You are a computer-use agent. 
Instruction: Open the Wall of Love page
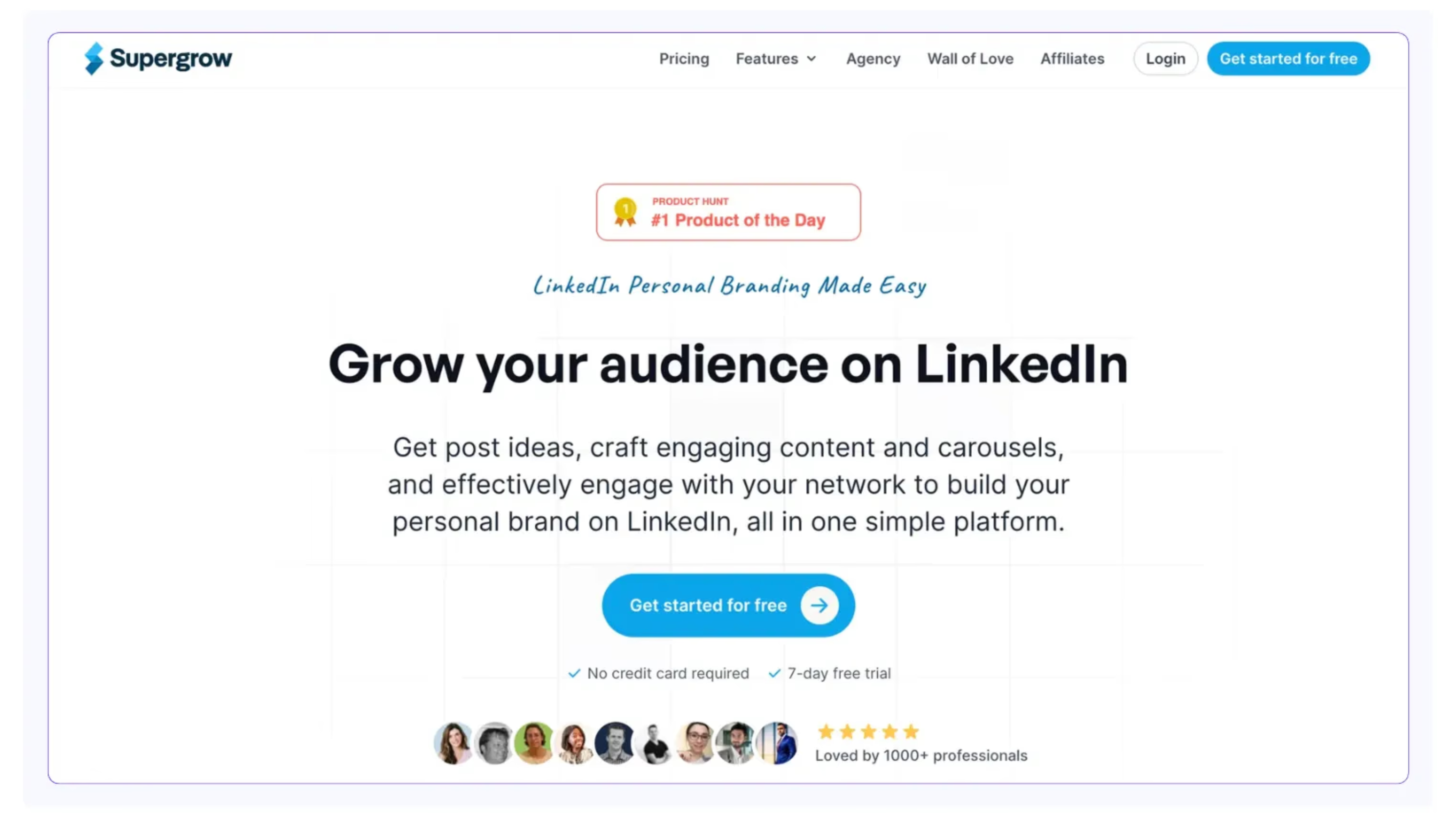970,59
